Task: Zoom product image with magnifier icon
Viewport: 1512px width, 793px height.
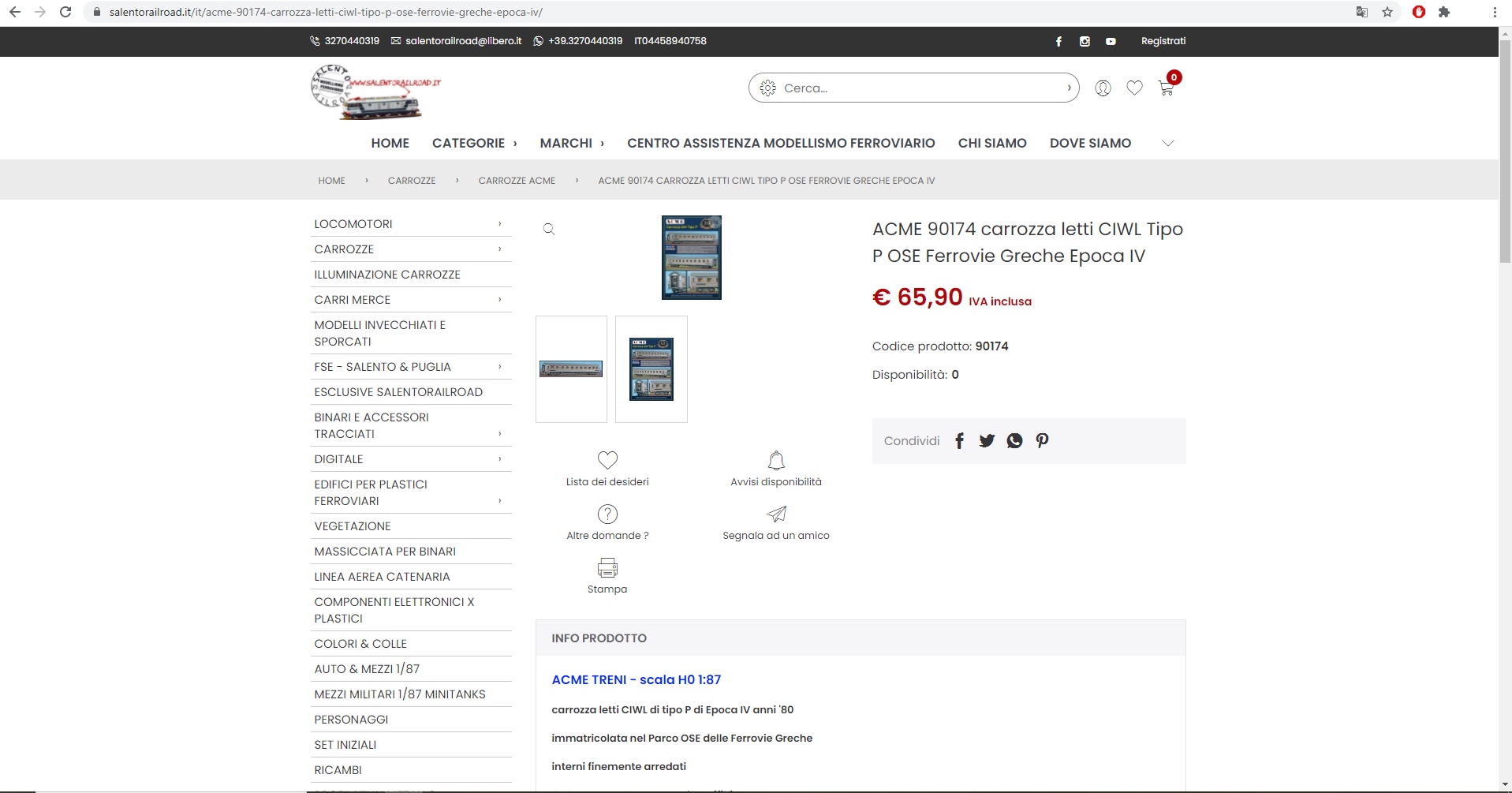Action: coord(549,229)
